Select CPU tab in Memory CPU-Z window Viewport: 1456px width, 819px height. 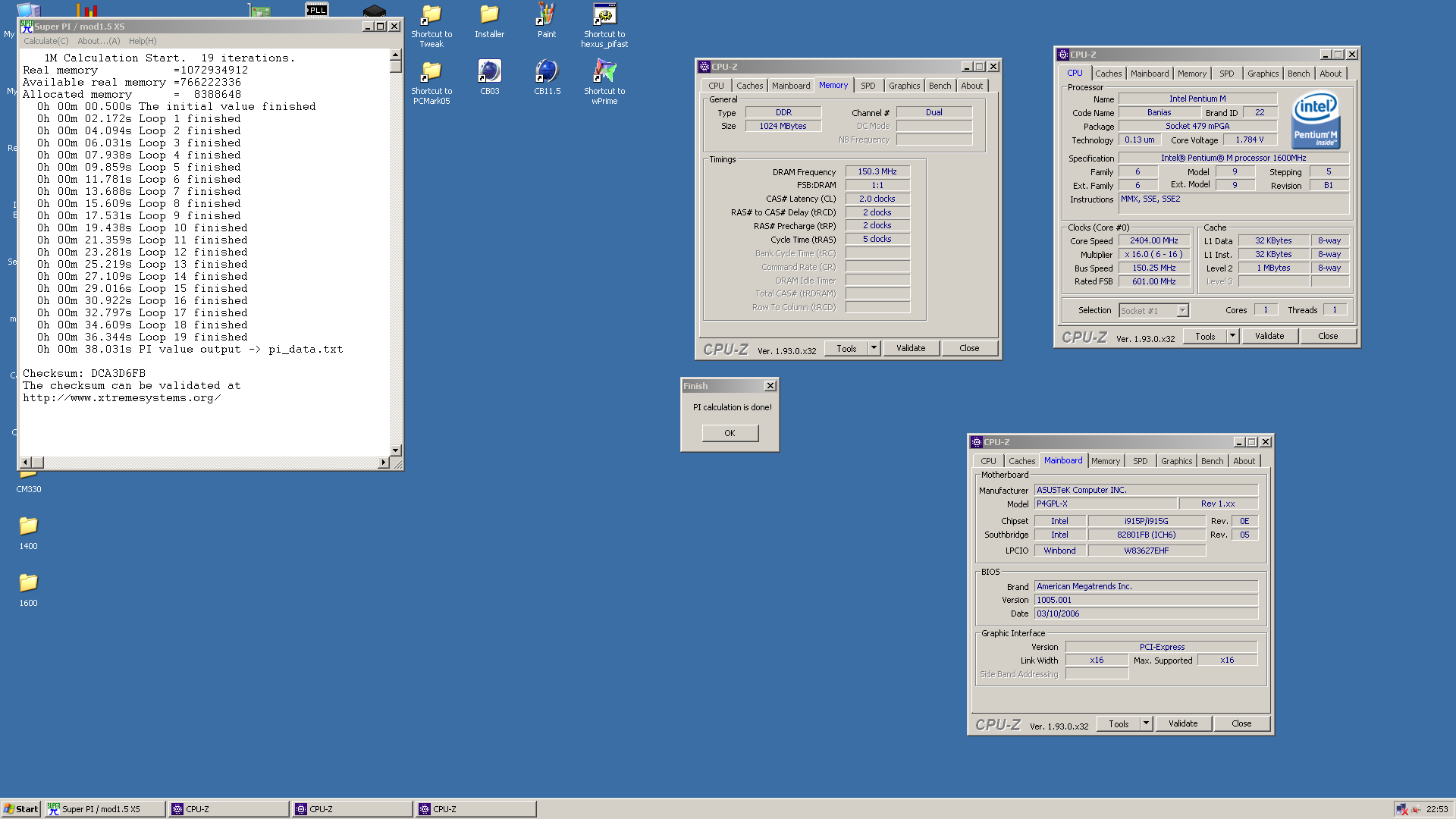(716, 86)
